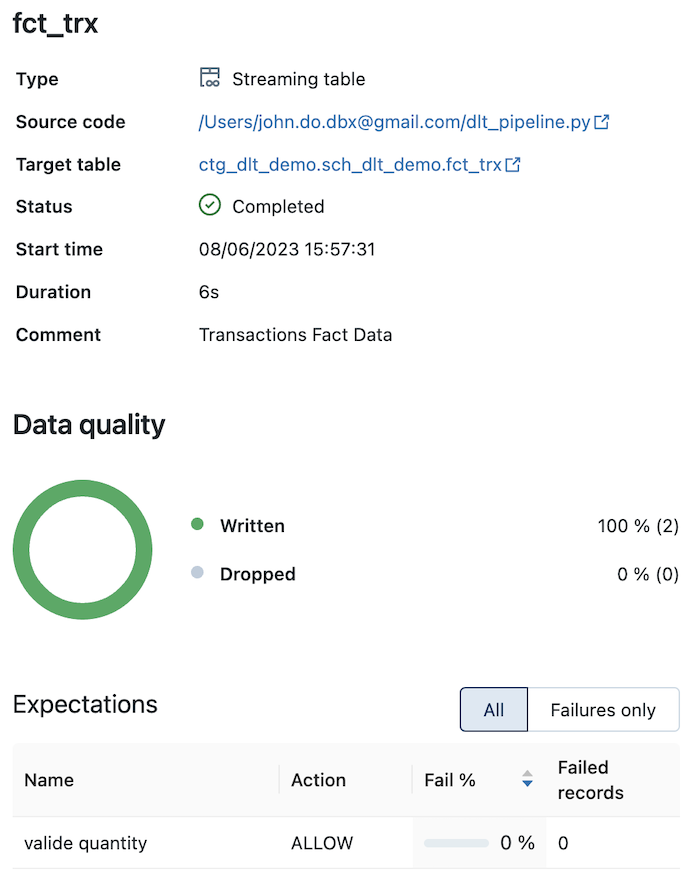Viewport: 687px width, 881px height.
Task: Open the dlt_pipeline.py source code link
Action: [x=394, y=122]
